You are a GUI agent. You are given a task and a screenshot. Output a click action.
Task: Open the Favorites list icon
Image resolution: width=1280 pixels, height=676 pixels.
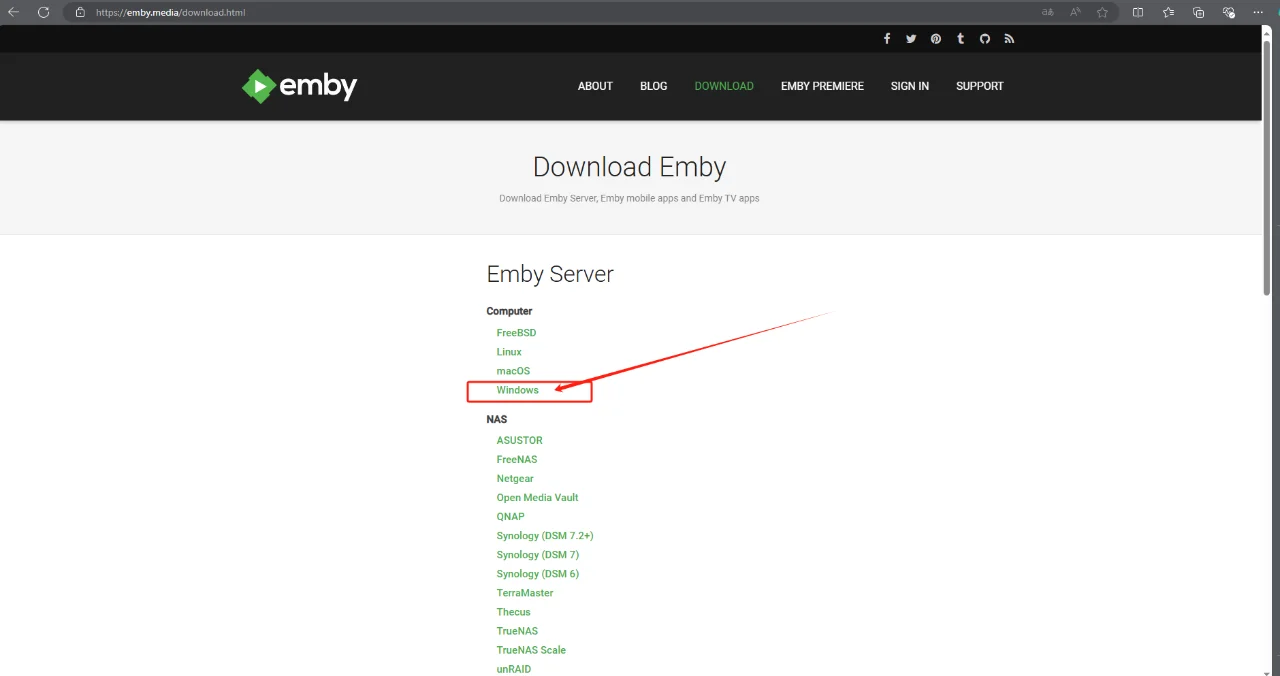[1168, 13]
